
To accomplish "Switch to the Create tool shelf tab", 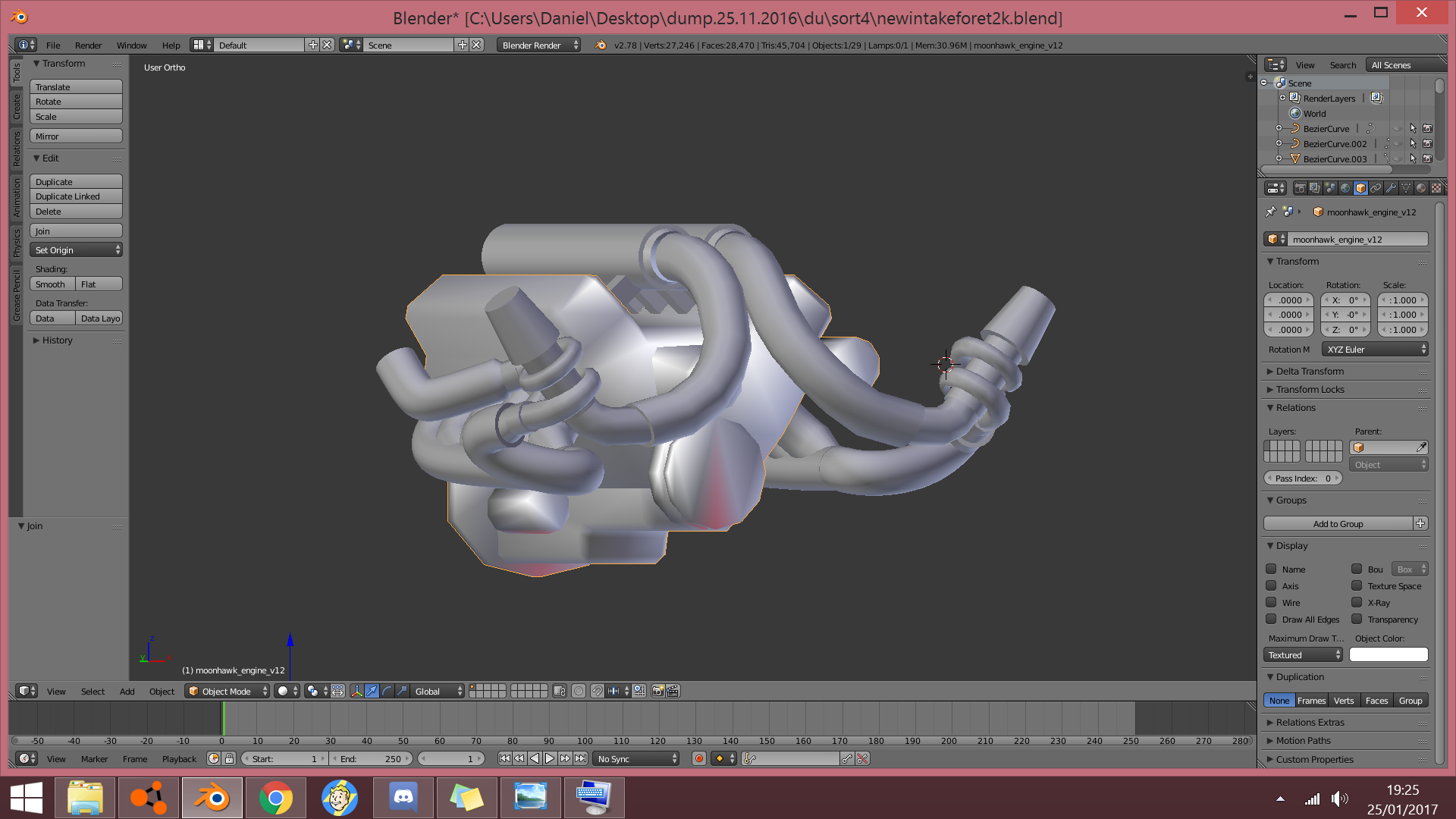I will (16, 107).
